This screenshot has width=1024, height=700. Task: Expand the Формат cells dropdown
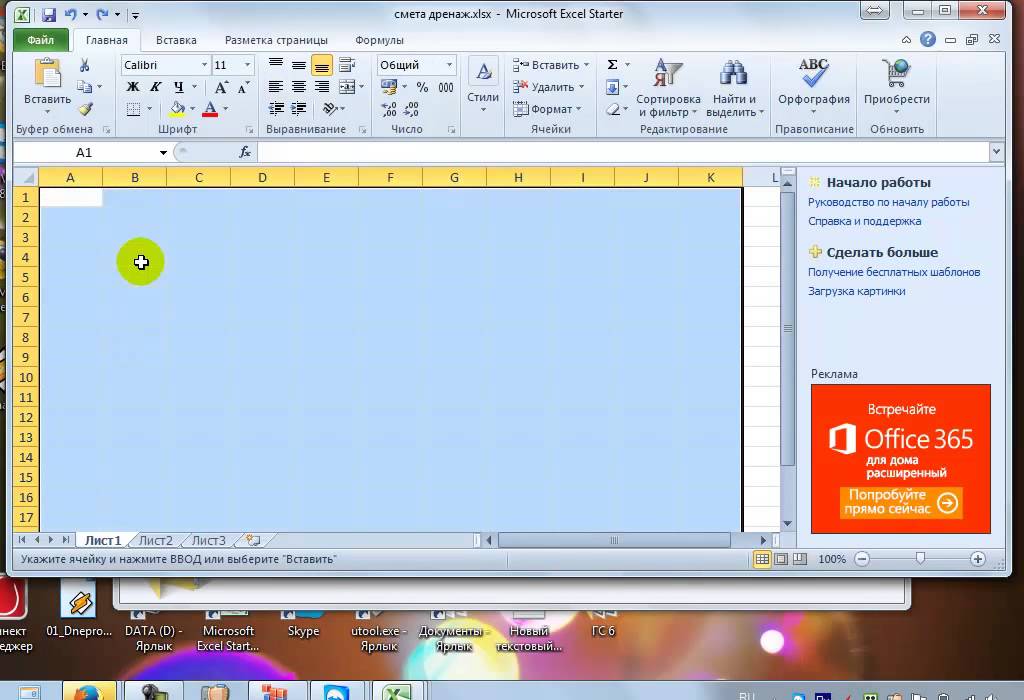pos(579,109)
